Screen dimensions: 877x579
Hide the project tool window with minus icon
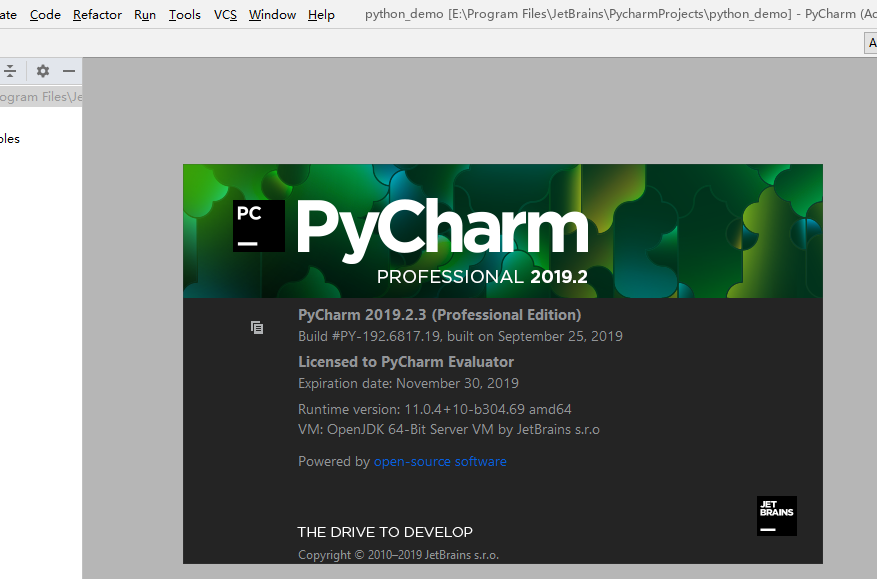click(69, 71)
